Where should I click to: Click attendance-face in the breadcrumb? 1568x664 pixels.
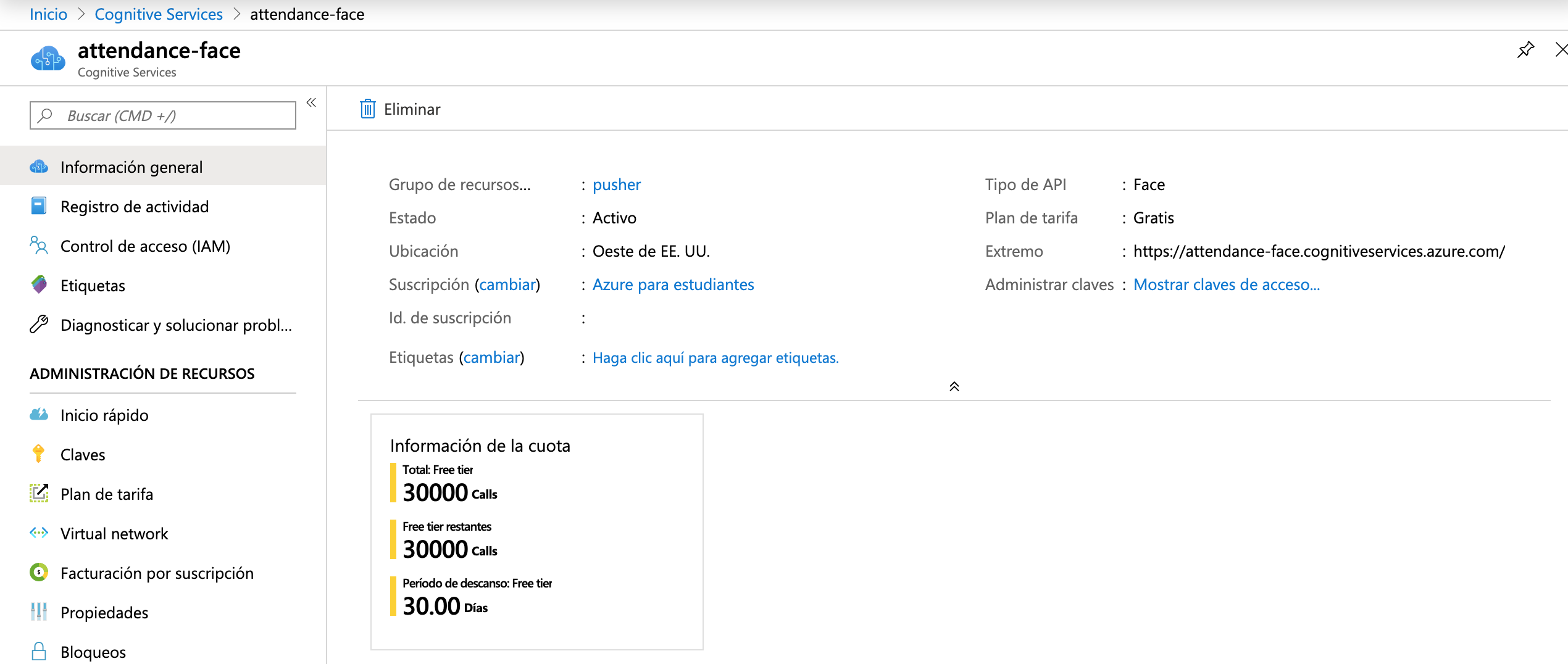[x=307, y=14]
